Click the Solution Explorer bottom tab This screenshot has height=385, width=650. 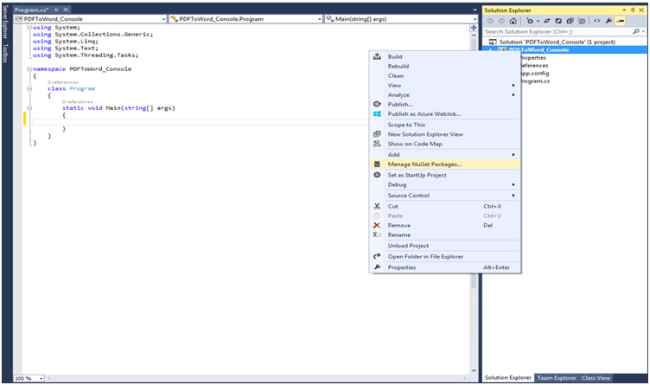click(x=508, y=378)
